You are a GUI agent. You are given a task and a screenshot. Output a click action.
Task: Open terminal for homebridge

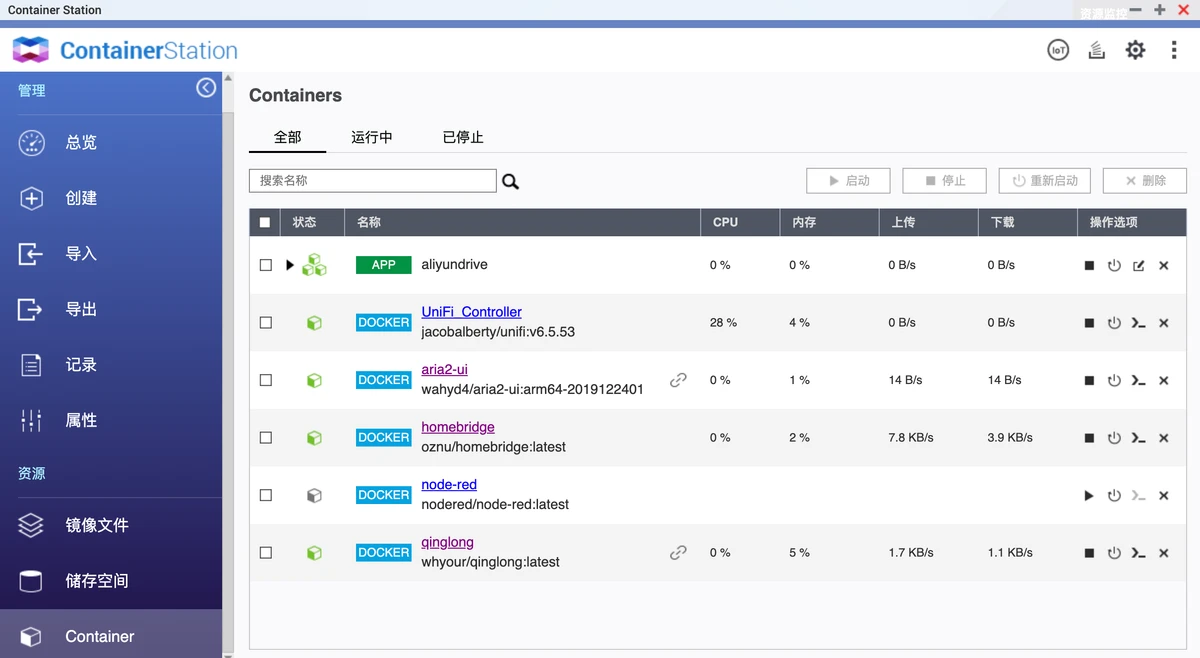1139,438
